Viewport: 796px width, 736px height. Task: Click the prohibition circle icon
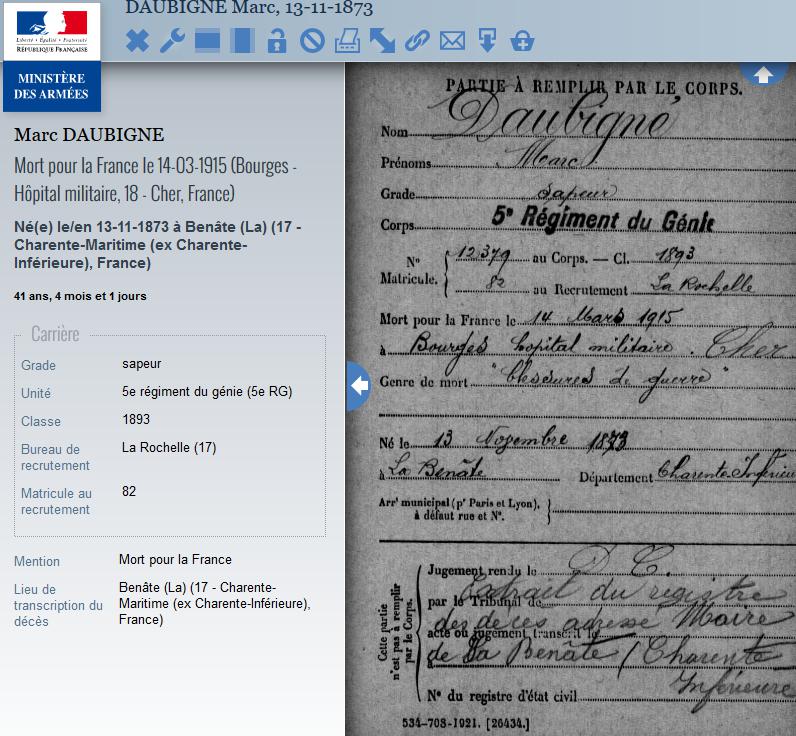point(312,41)
